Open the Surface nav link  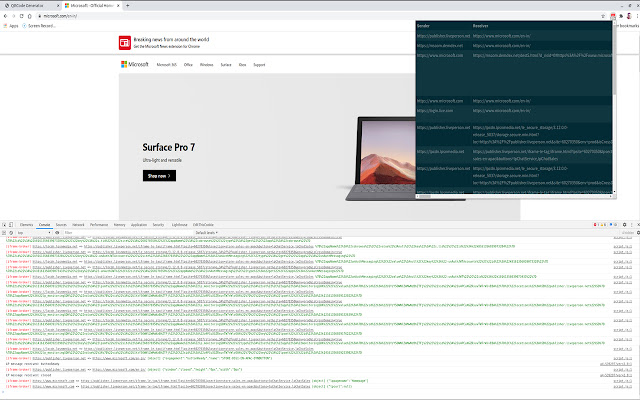pyautogui.click(x=226, y=64)
